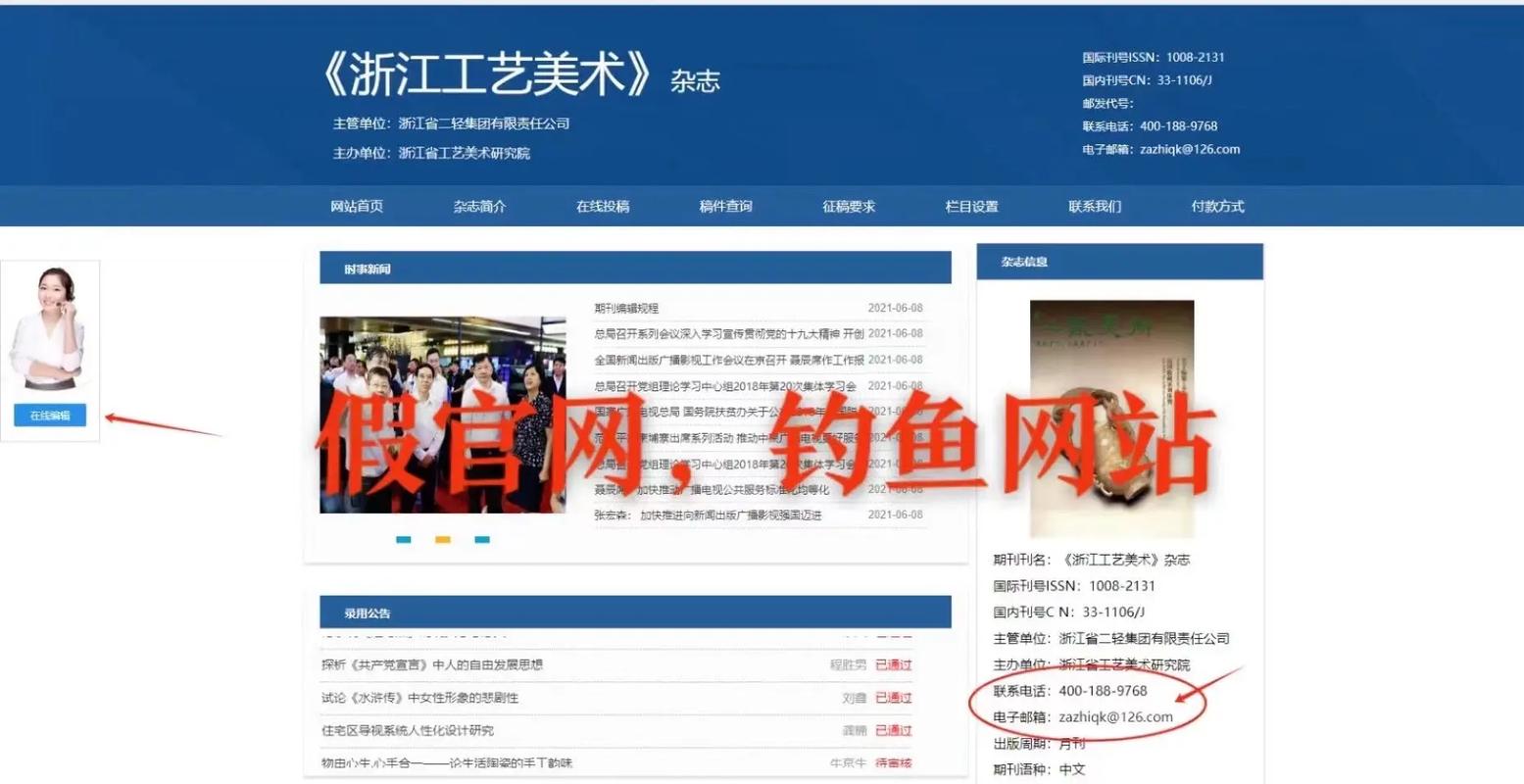Open the 栏目设置 section
The image size is (1524, 784).
click(971, 206)
